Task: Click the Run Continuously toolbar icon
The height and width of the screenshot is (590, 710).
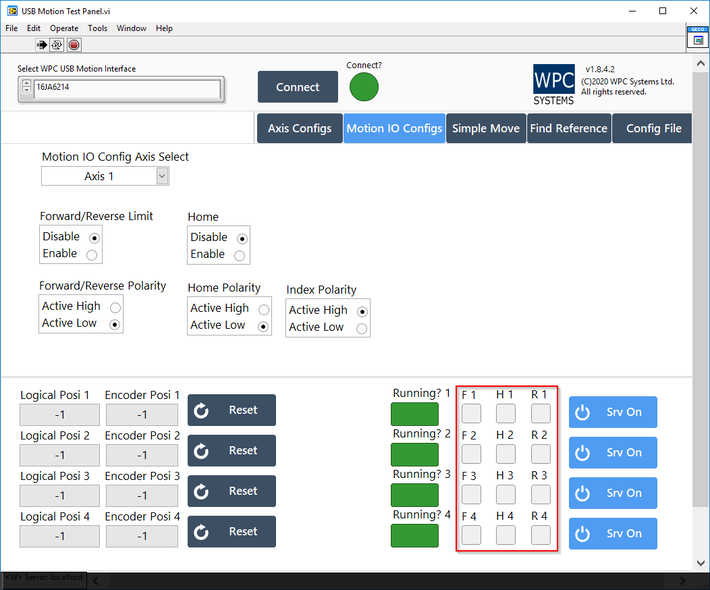Action: point(57,45)
